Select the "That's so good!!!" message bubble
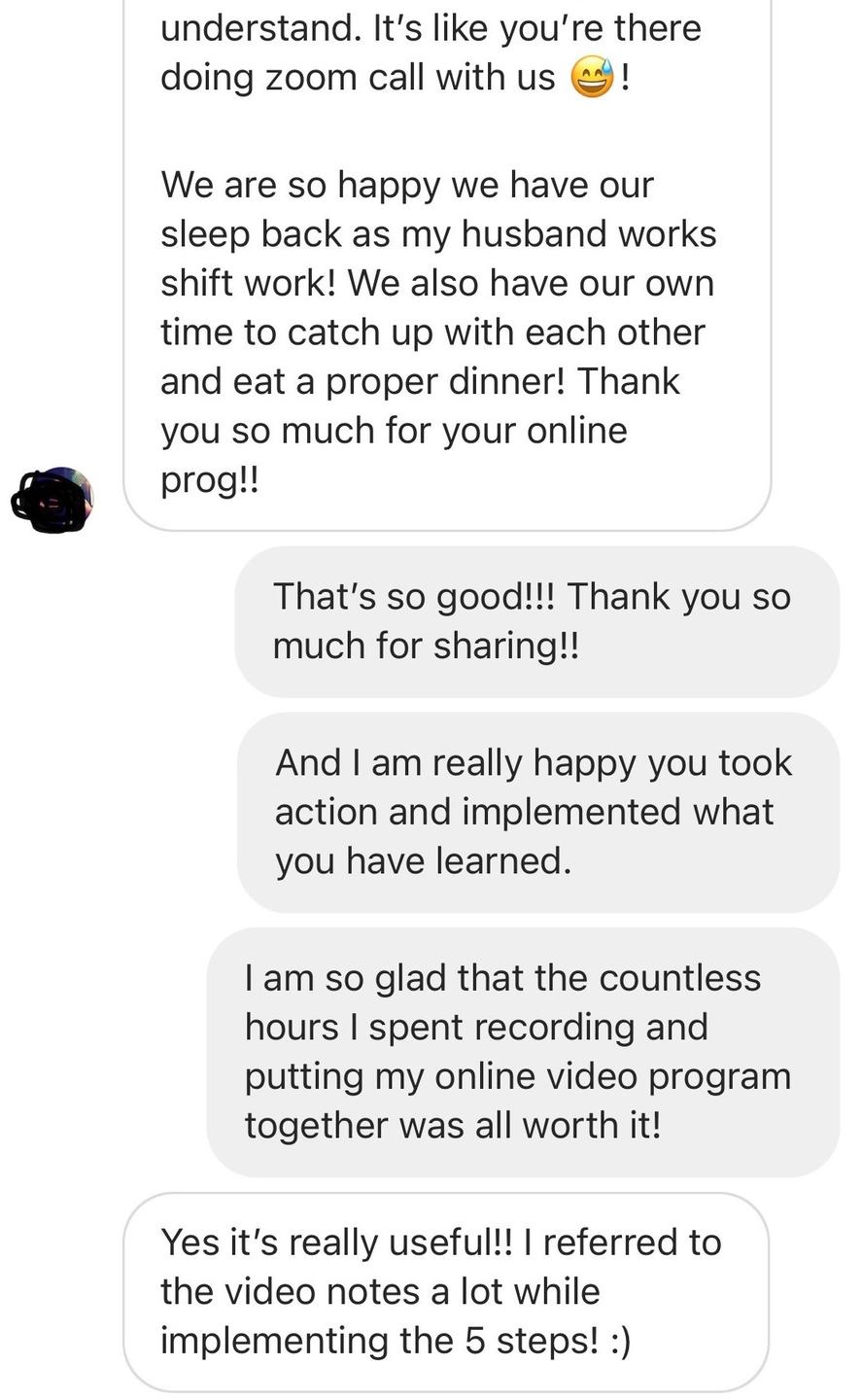 (x=537, y=621)
